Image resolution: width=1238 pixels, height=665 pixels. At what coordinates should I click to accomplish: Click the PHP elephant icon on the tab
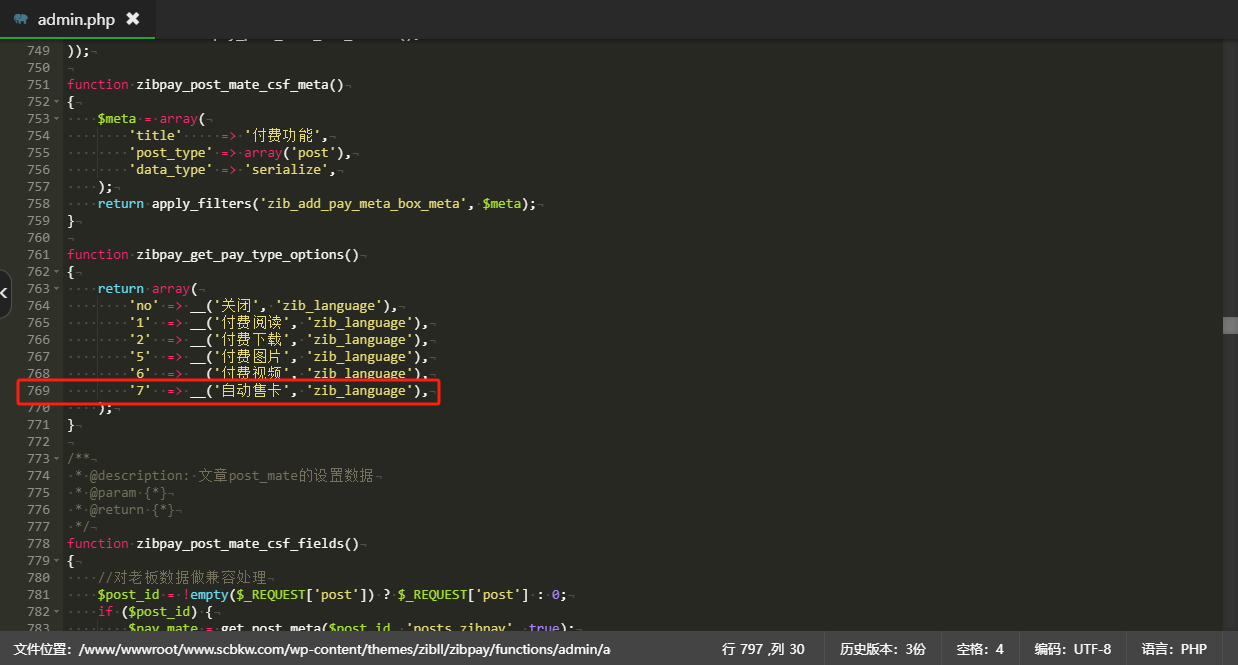(x=21, y=19)
